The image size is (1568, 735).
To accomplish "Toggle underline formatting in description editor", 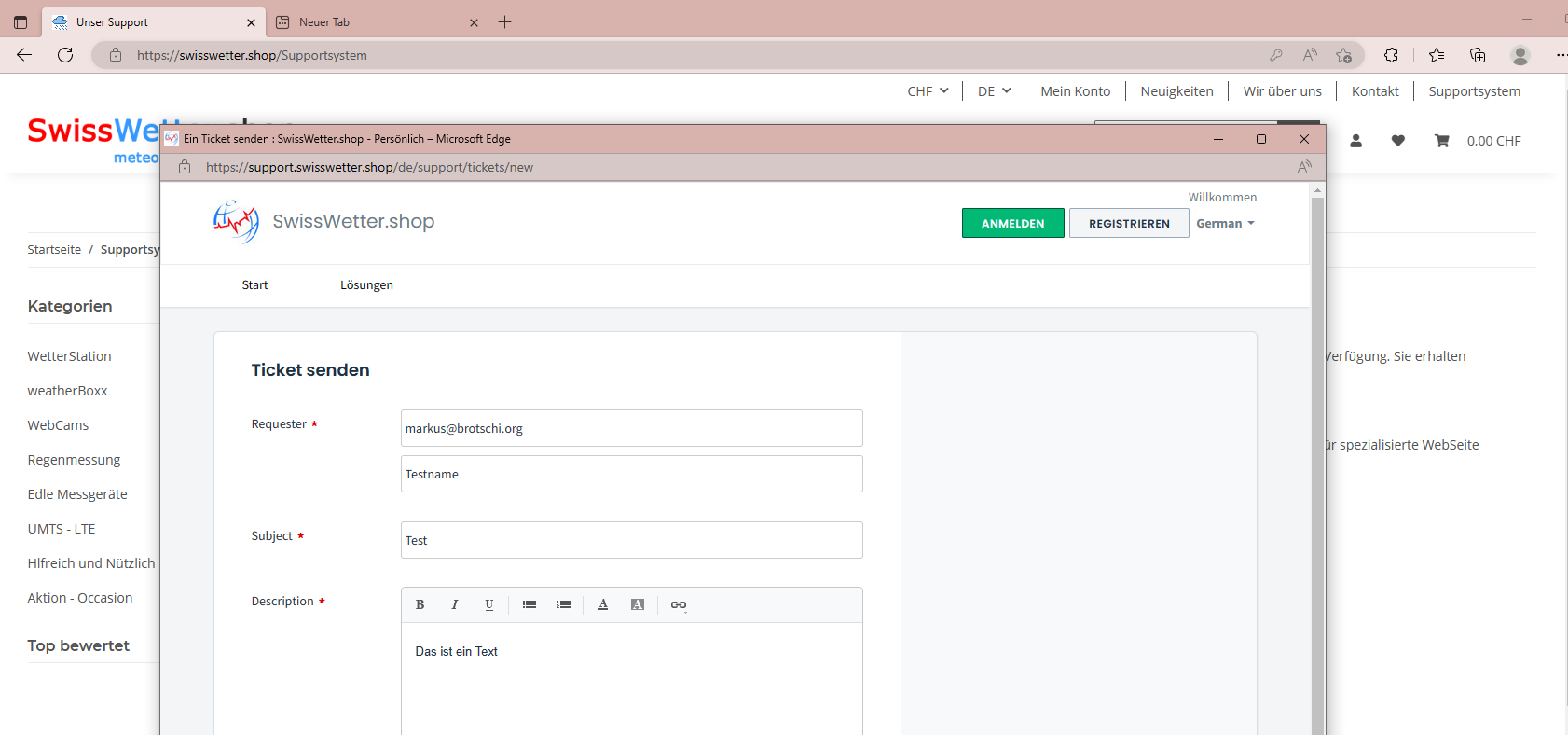I will 489,604.
